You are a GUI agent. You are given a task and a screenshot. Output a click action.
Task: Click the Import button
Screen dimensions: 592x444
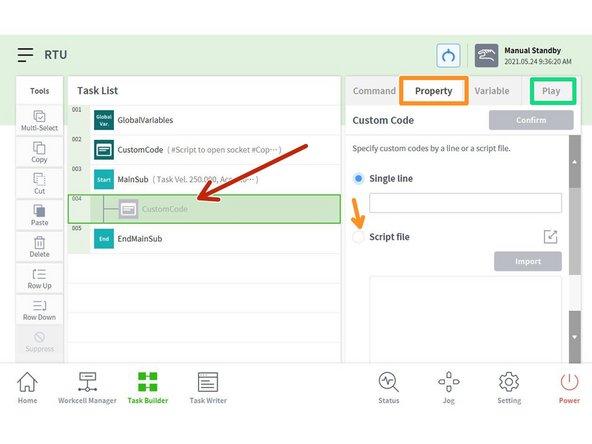pyautogui.click(x=528, y=261)
